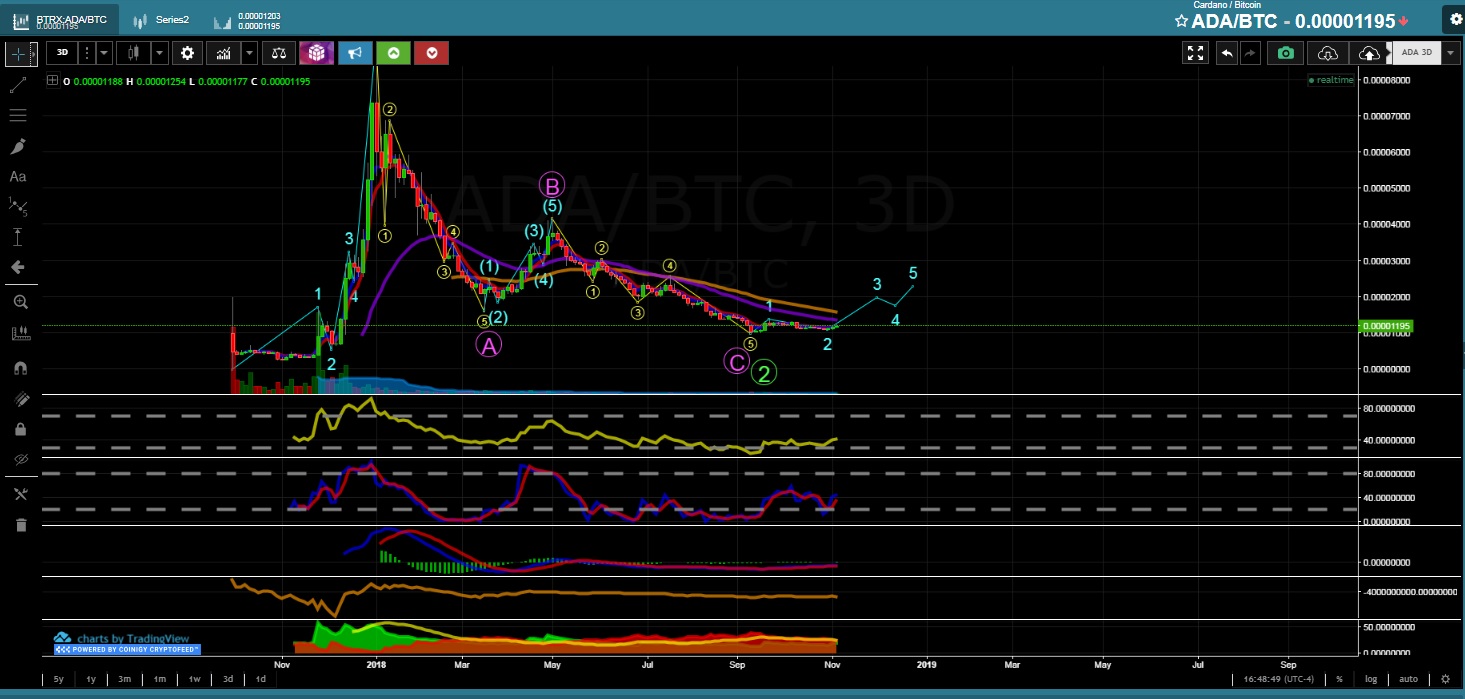Click the green up-arrow buy button
Image resolution: width=1465 pixels, height=699 pixels.
(x=393, y=53)
